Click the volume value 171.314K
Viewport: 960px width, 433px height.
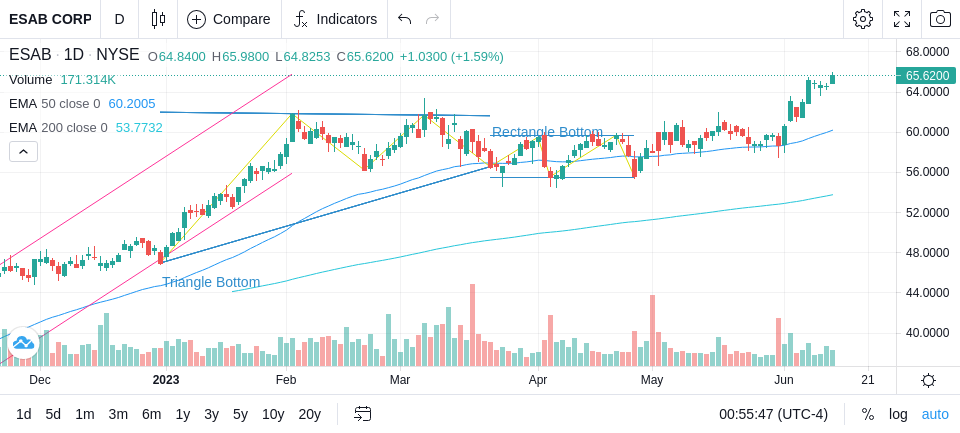point(88,80)
